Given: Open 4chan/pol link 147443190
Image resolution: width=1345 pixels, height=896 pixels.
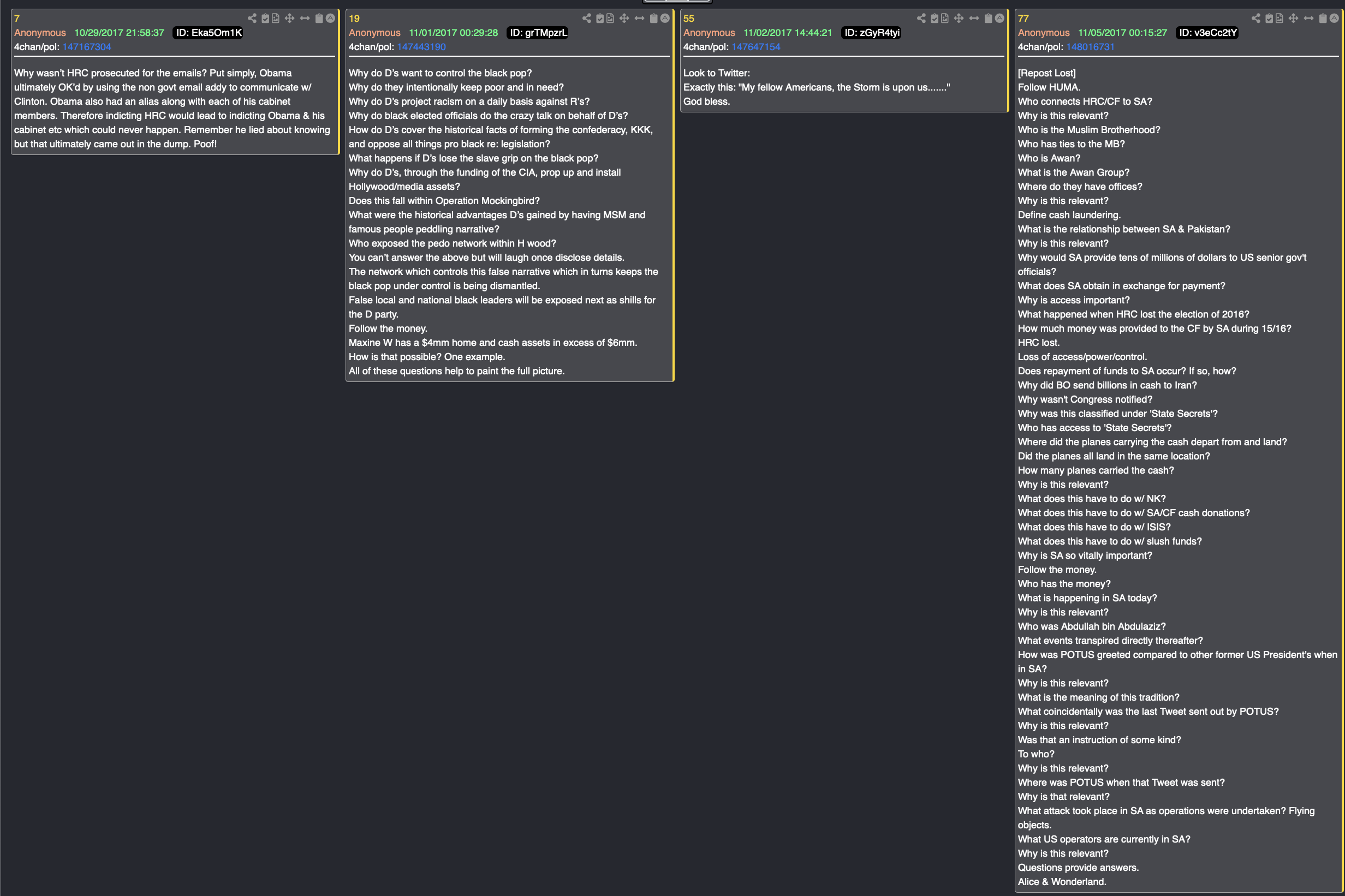Looking at the screenshot, I should [421, 47].
